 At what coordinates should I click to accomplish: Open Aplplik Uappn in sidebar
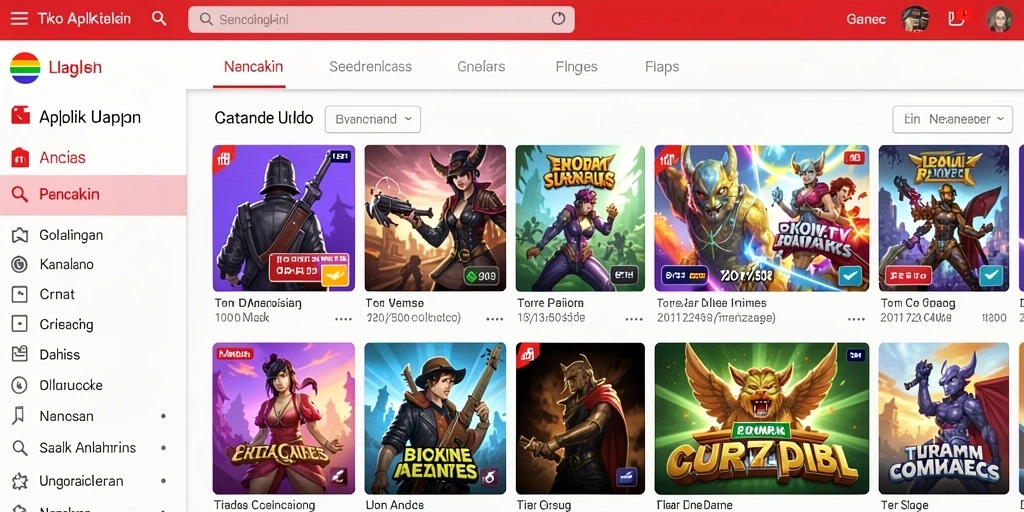tap(89, 118)
